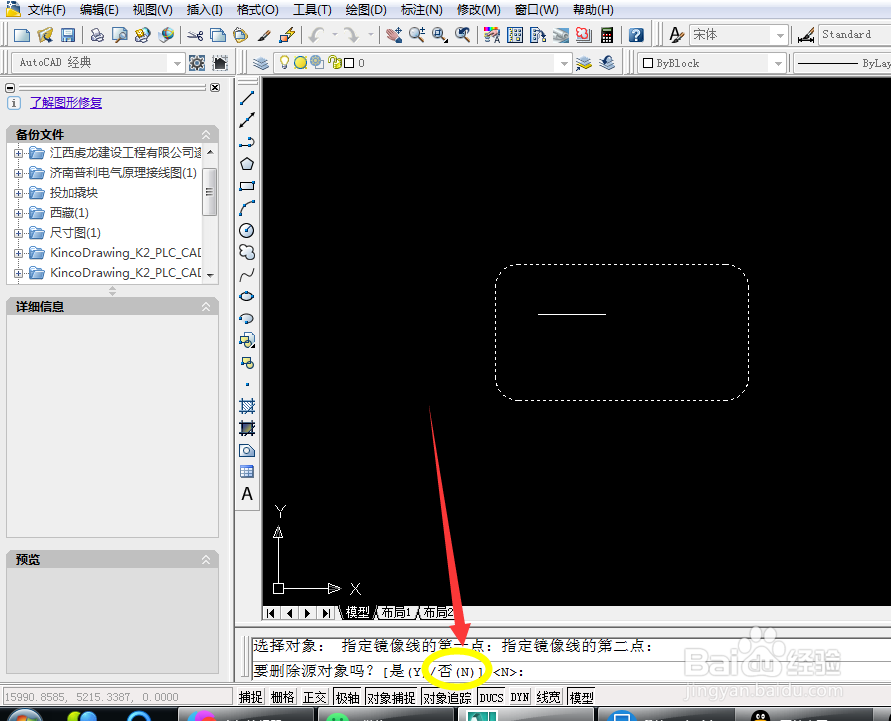Collapse the 备份文件 panel section

click(x=206, y=135)
